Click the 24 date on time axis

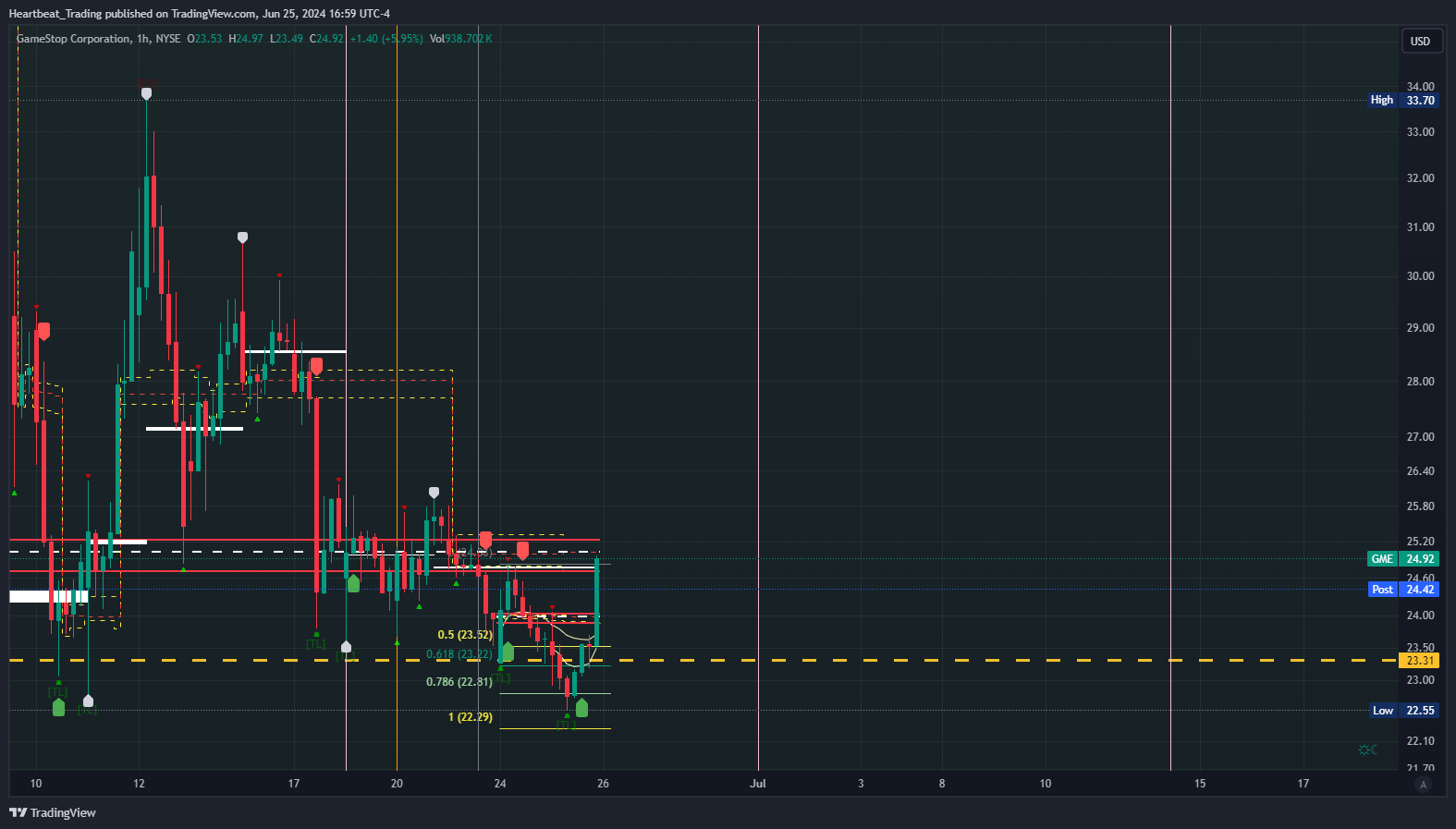pos(500,784)
